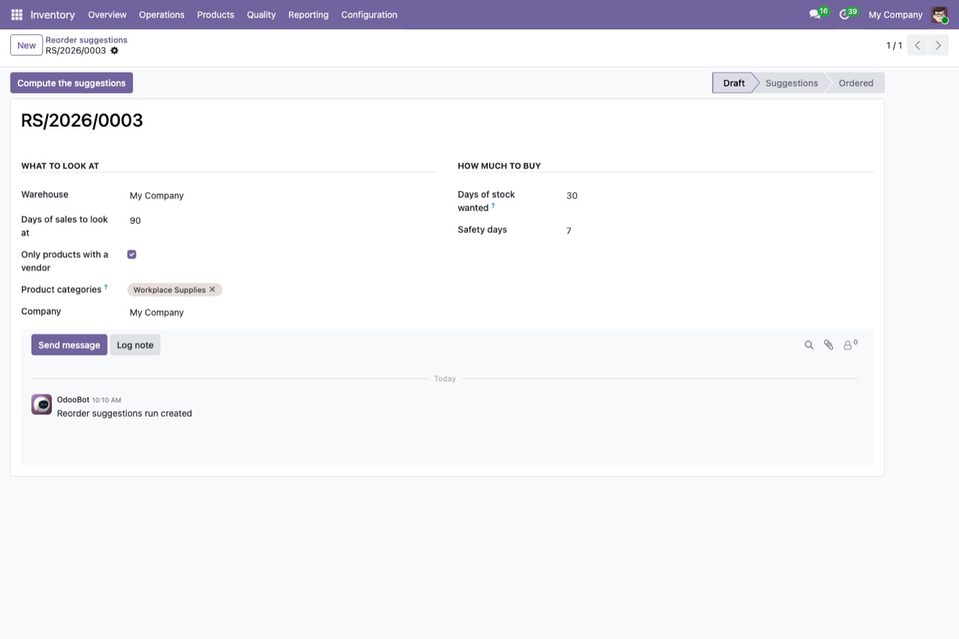Show the Product categories help tooltip
959x639 pixels.
106,287
